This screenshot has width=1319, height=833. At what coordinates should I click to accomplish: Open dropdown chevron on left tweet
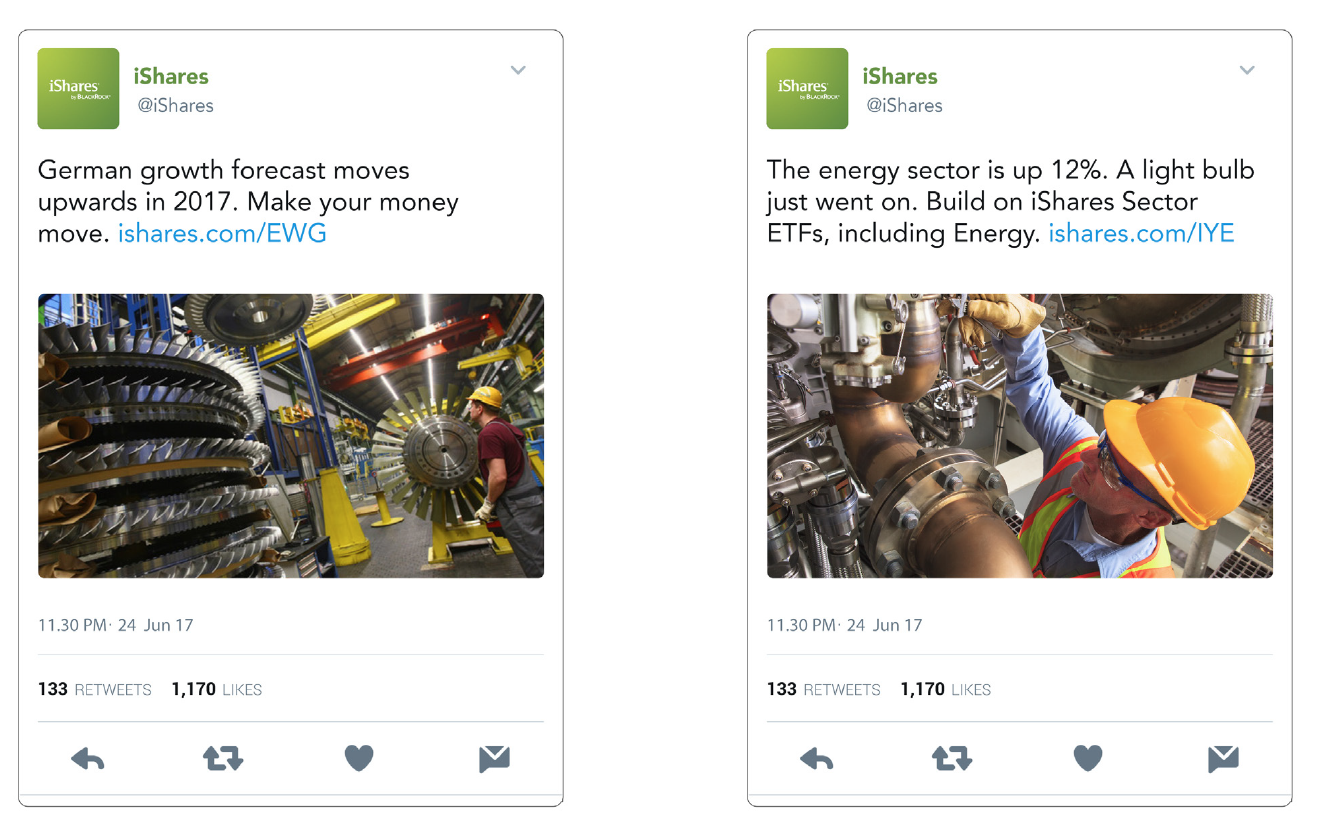pos(518,70)
